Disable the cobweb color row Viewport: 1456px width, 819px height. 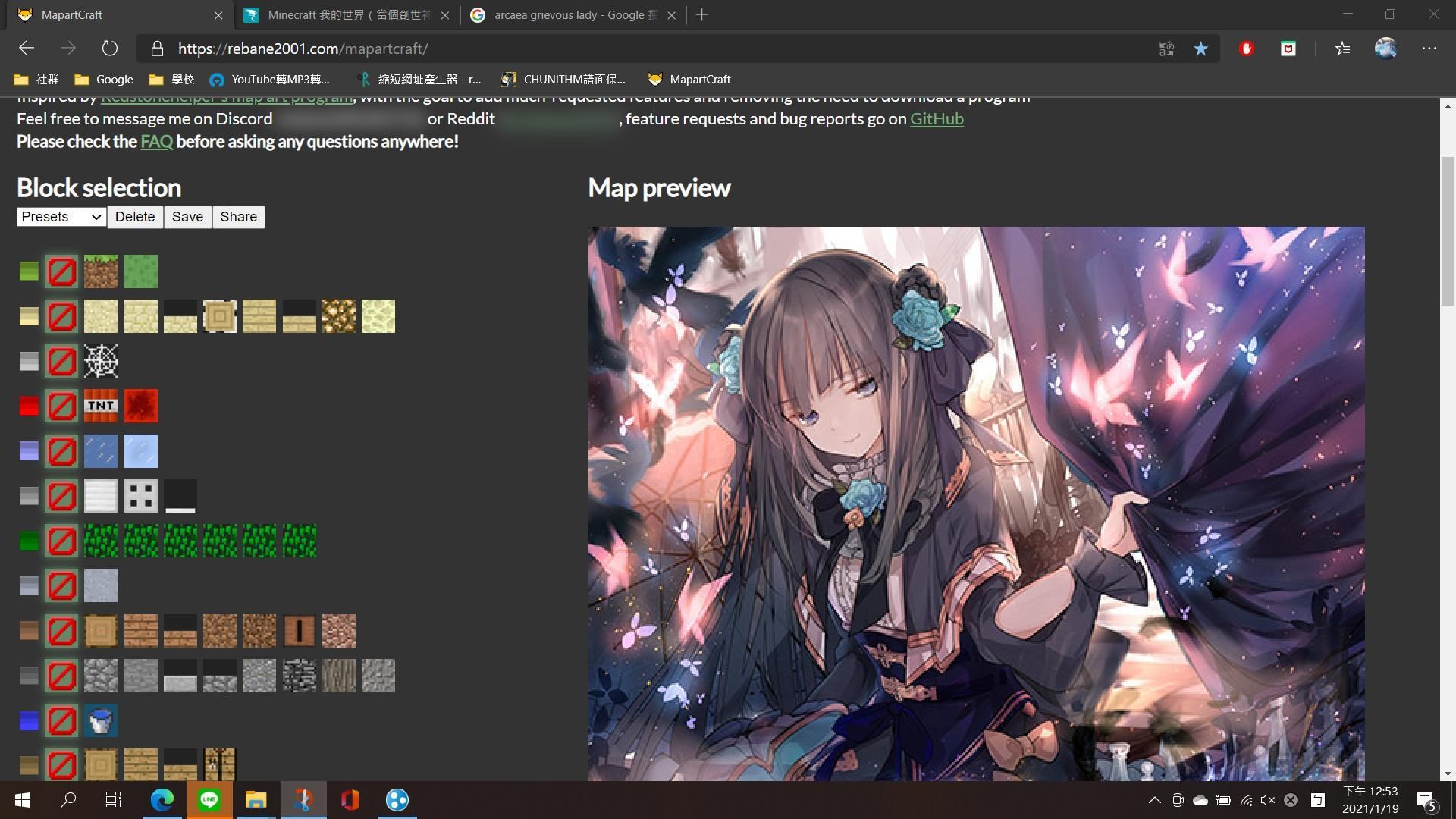61,361
